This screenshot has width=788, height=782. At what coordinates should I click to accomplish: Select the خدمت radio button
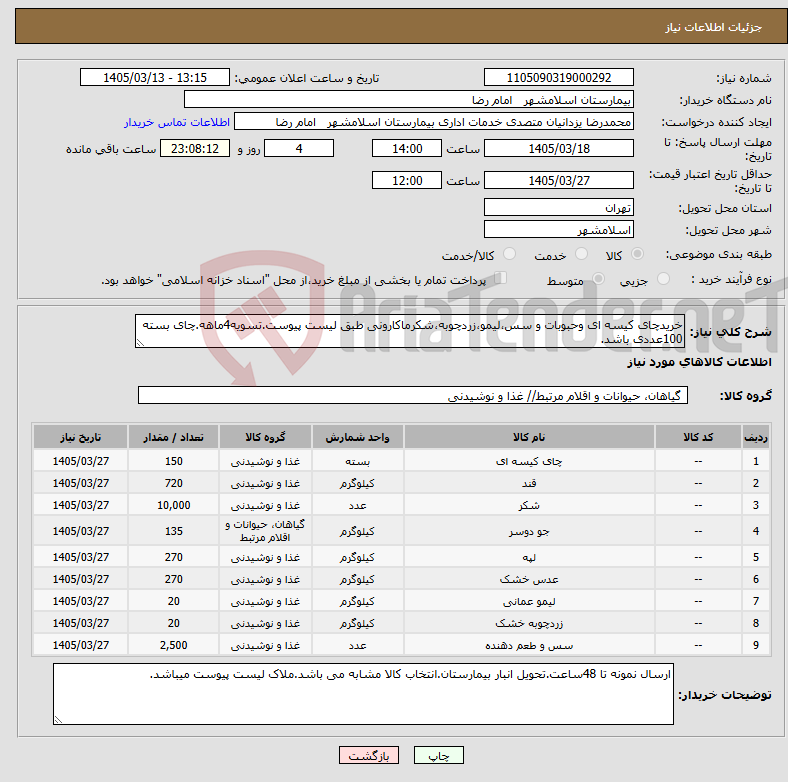click(x=581, y=254)
